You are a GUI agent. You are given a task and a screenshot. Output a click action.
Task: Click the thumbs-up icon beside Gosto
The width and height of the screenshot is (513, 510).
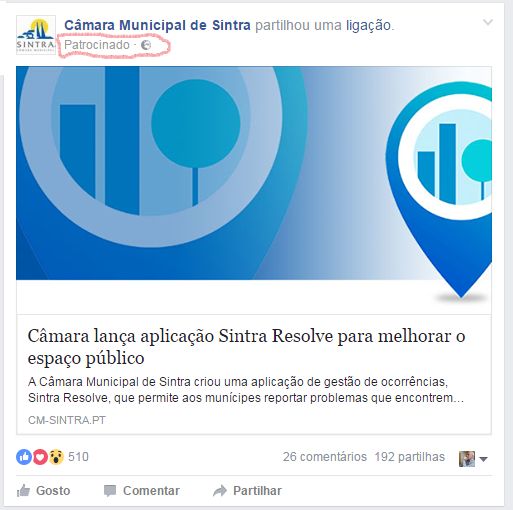pyautogui.click(x=23, y=491)
